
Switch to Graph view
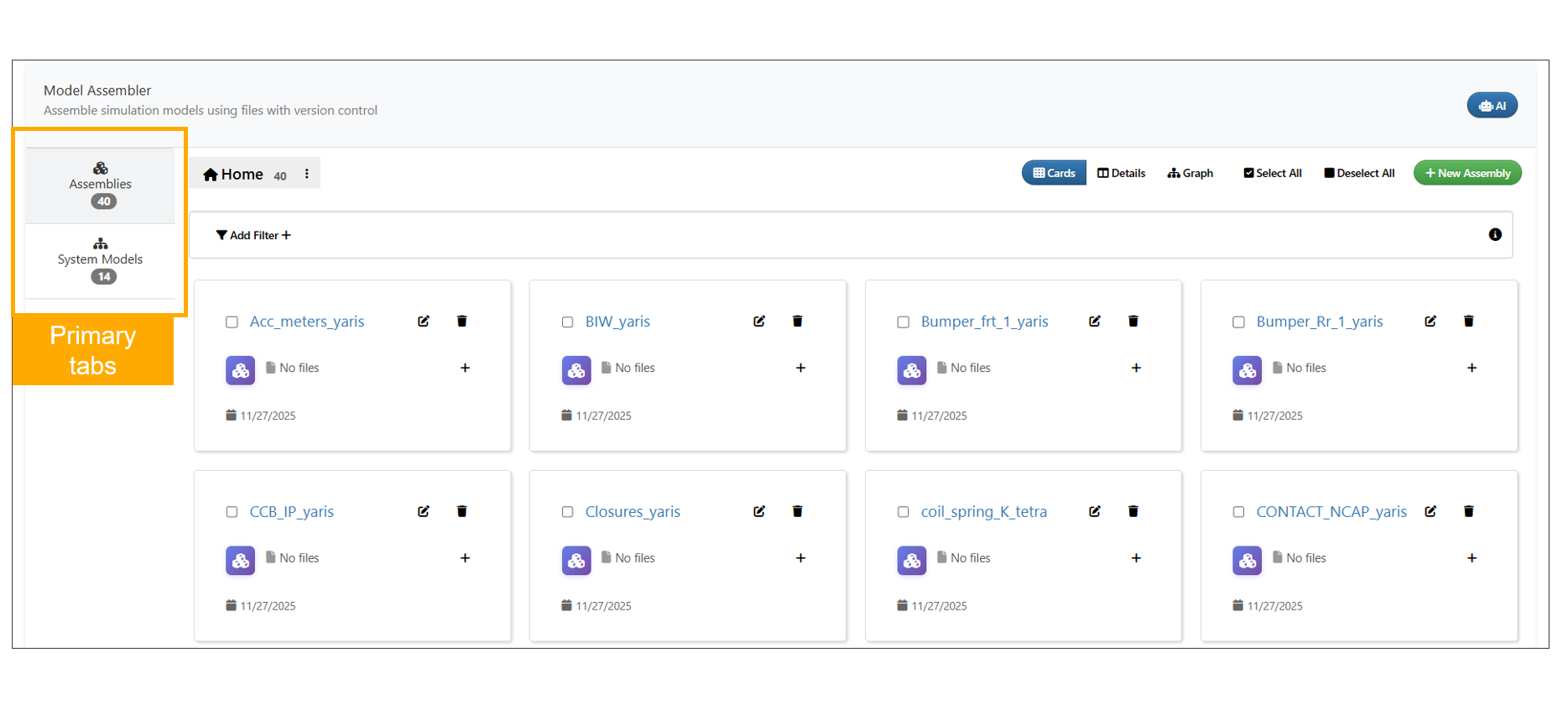click(1190, 173)
